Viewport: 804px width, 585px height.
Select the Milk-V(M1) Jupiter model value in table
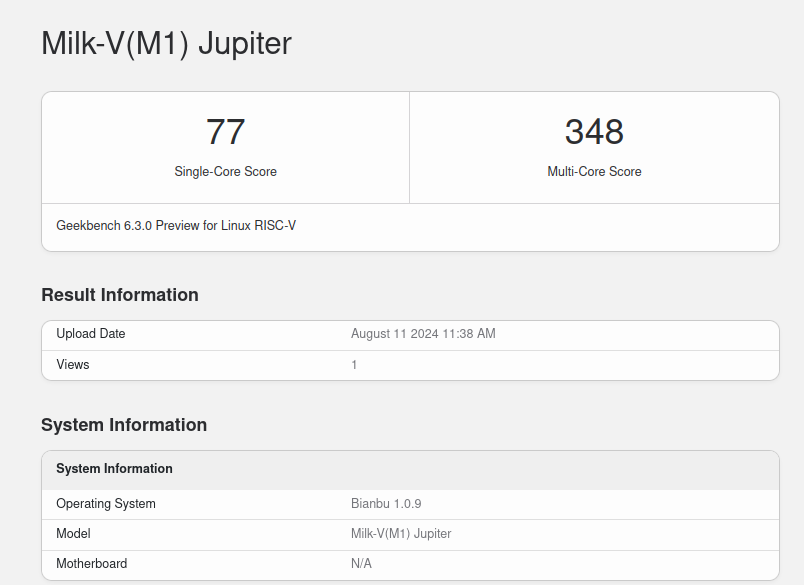401,534
